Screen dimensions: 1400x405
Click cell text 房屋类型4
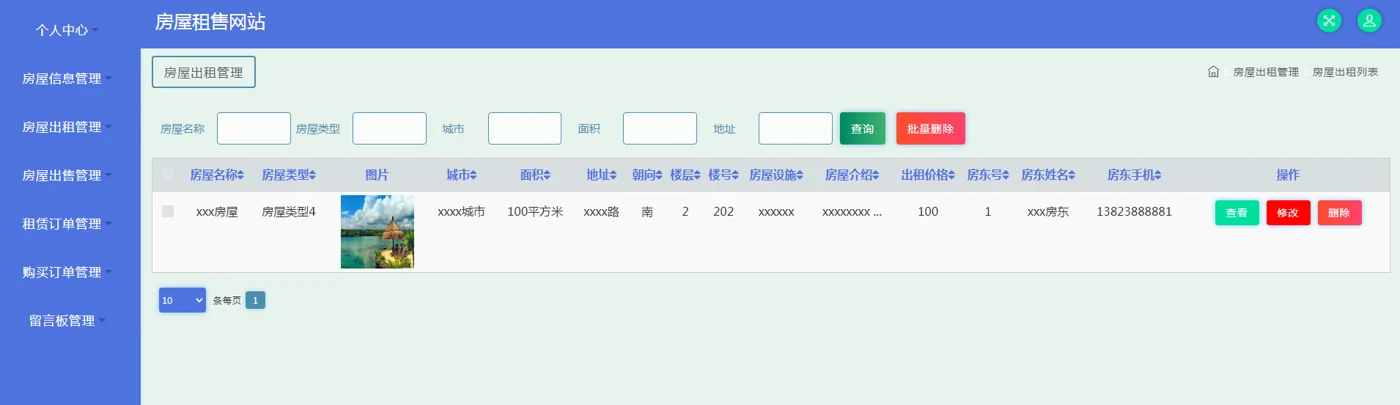click(x=289, y=212)
